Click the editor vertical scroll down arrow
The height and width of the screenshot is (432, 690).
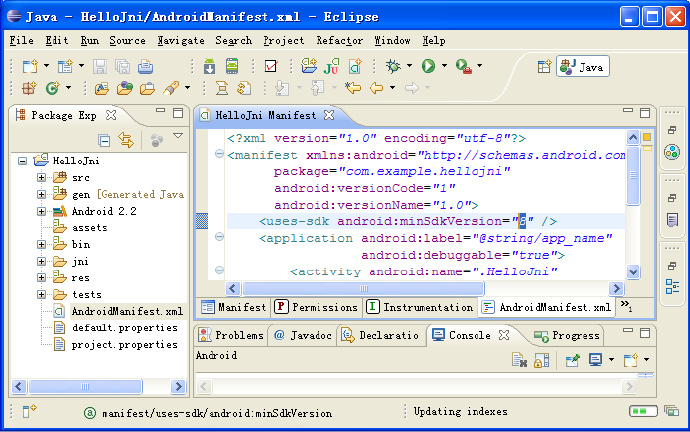[x=633, y=272]
